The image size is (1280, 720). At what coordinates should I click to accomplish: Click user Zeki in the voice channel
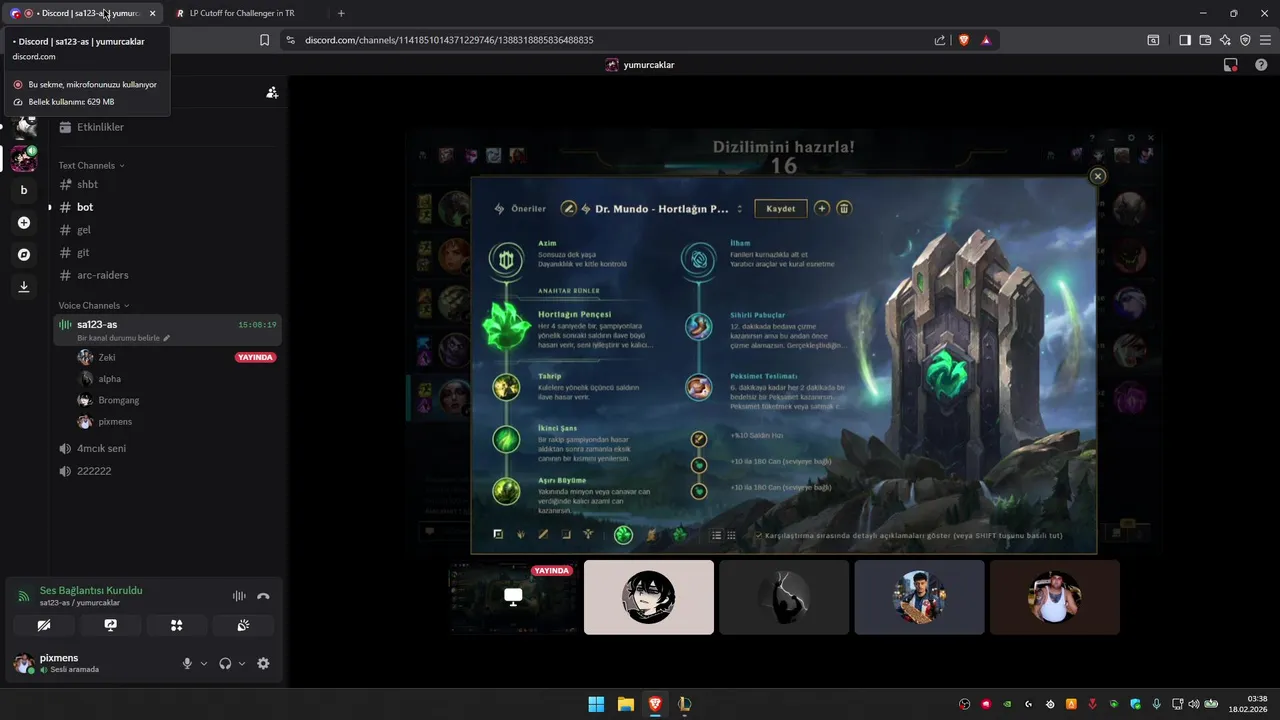[x=176, y=357]
